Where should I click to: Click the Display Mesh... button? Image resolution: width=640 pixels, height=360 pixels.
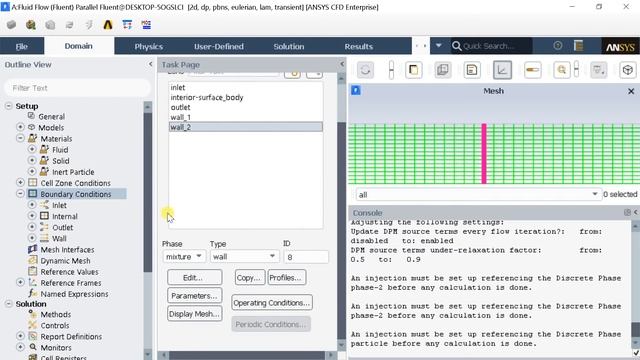(x=195, y=313)
